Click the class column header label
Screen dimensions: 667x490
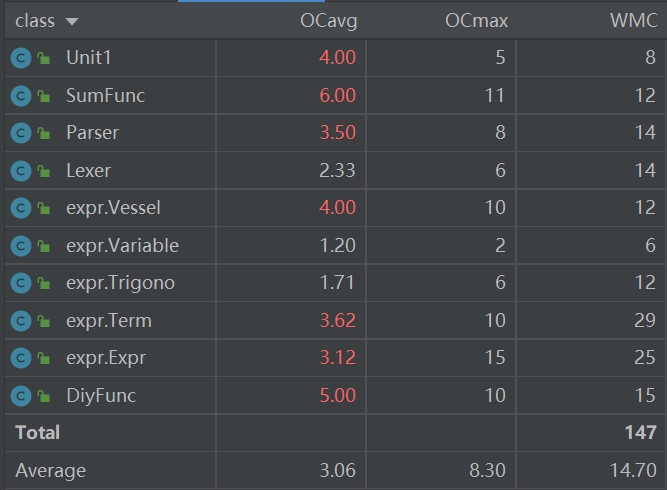pos(35,21)
